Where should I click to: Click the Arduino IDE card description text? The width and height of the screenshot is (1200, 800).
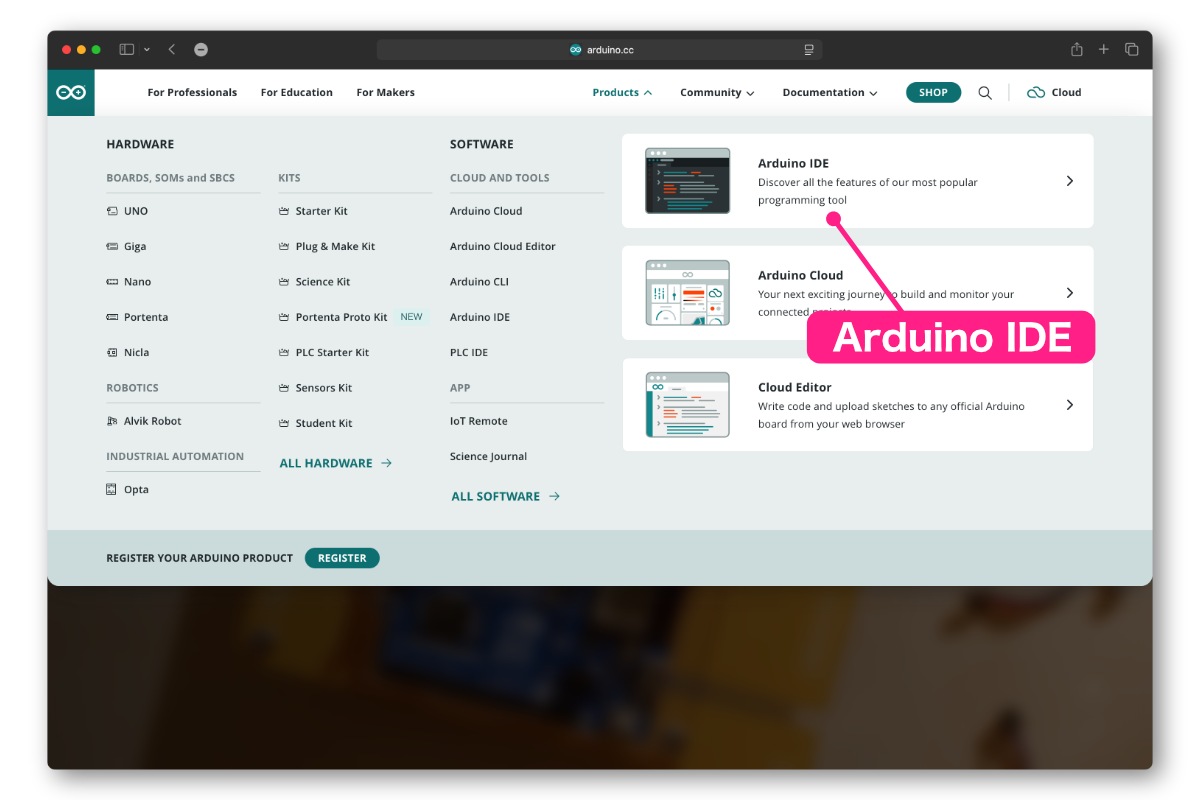pyautogui.click(x=868, y=192)
